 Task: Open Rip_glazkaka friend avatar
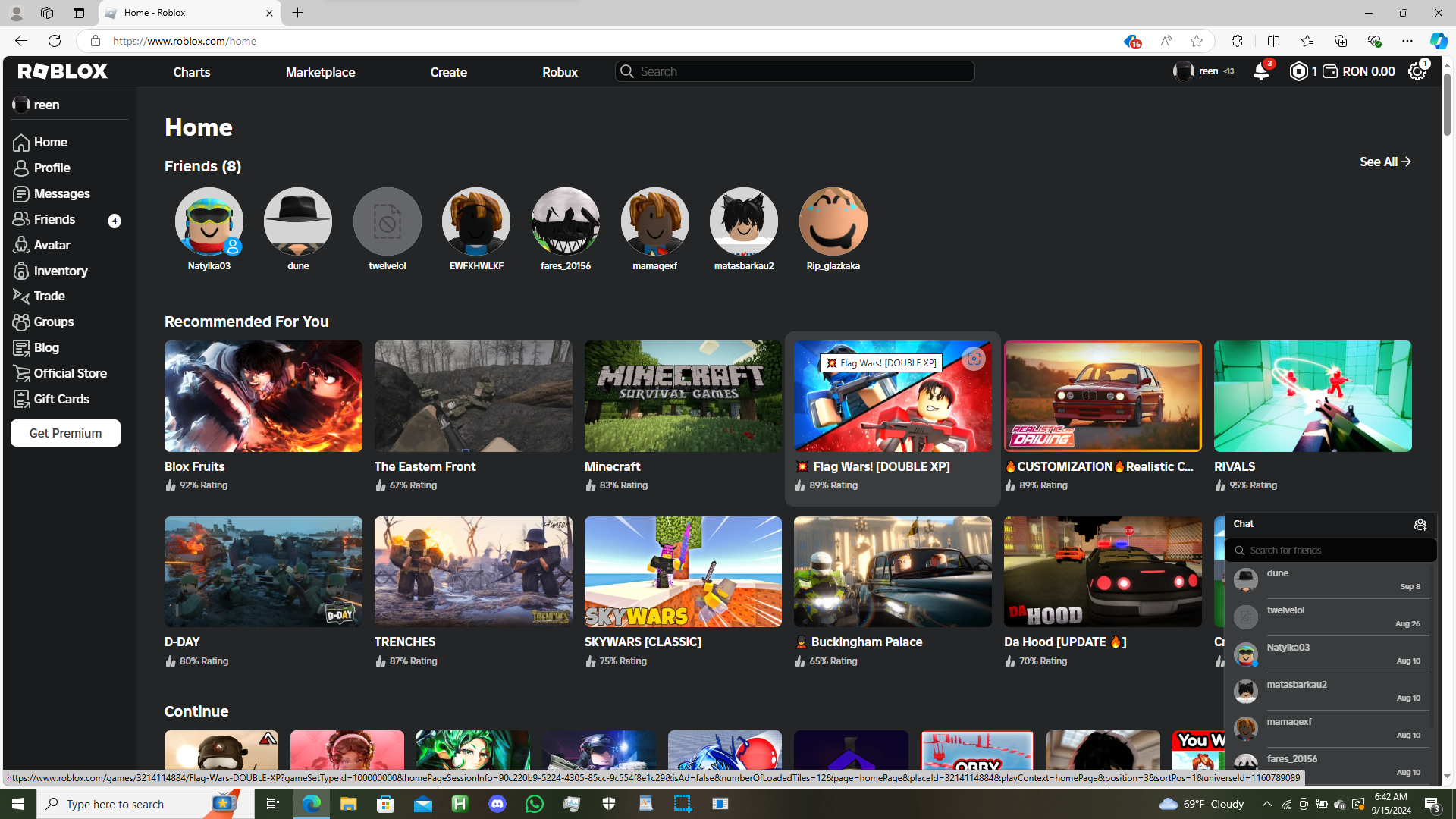833,221
